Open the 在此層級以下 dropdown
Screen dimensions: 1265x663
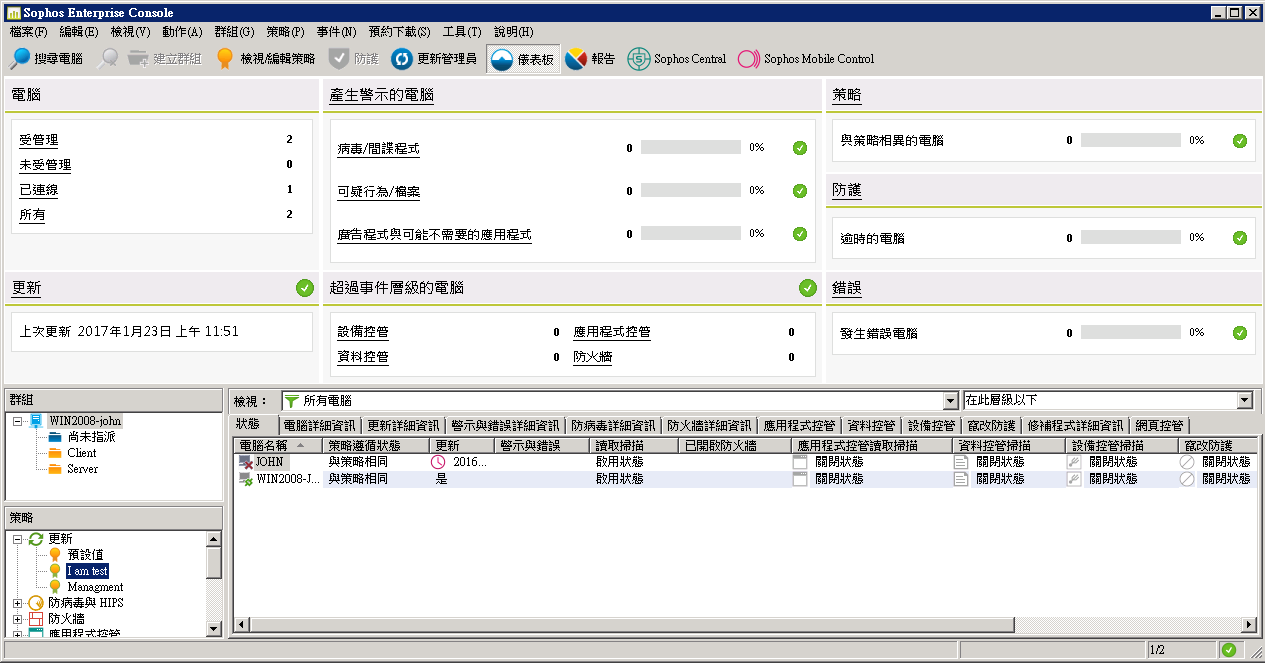click(1244, 401)
